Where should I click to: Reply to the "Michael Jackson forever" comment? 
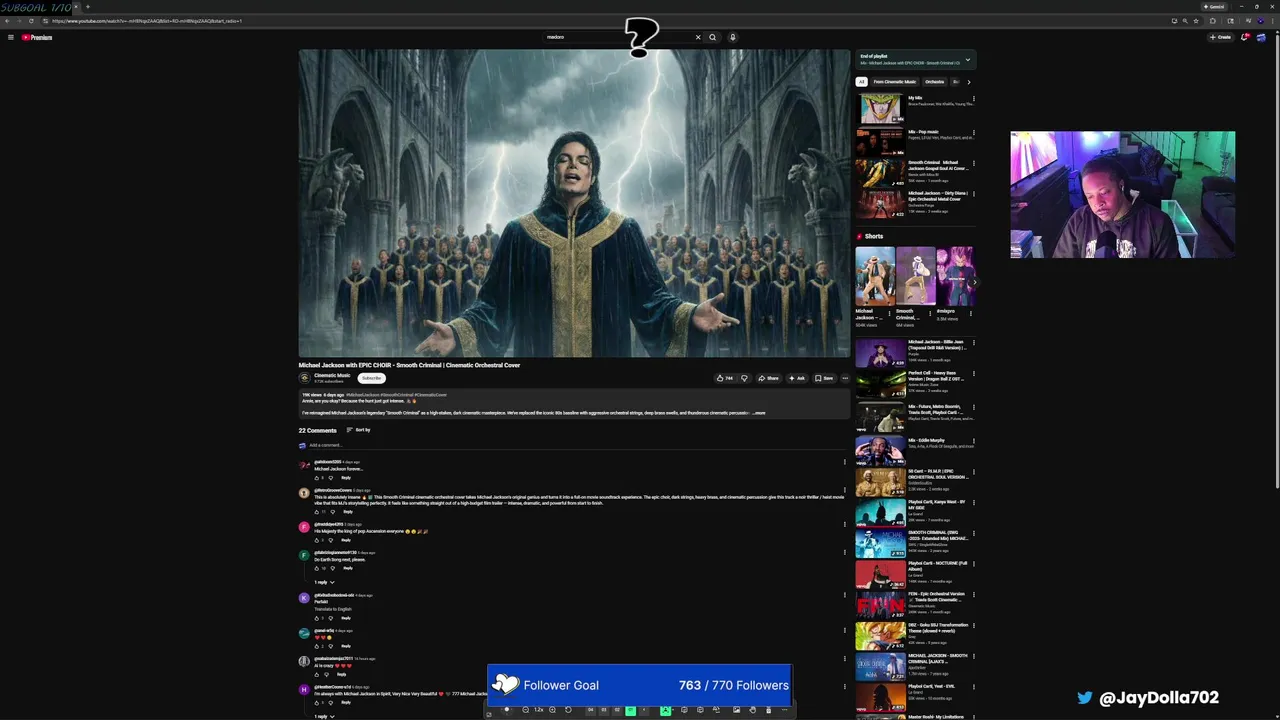(346, 478)
